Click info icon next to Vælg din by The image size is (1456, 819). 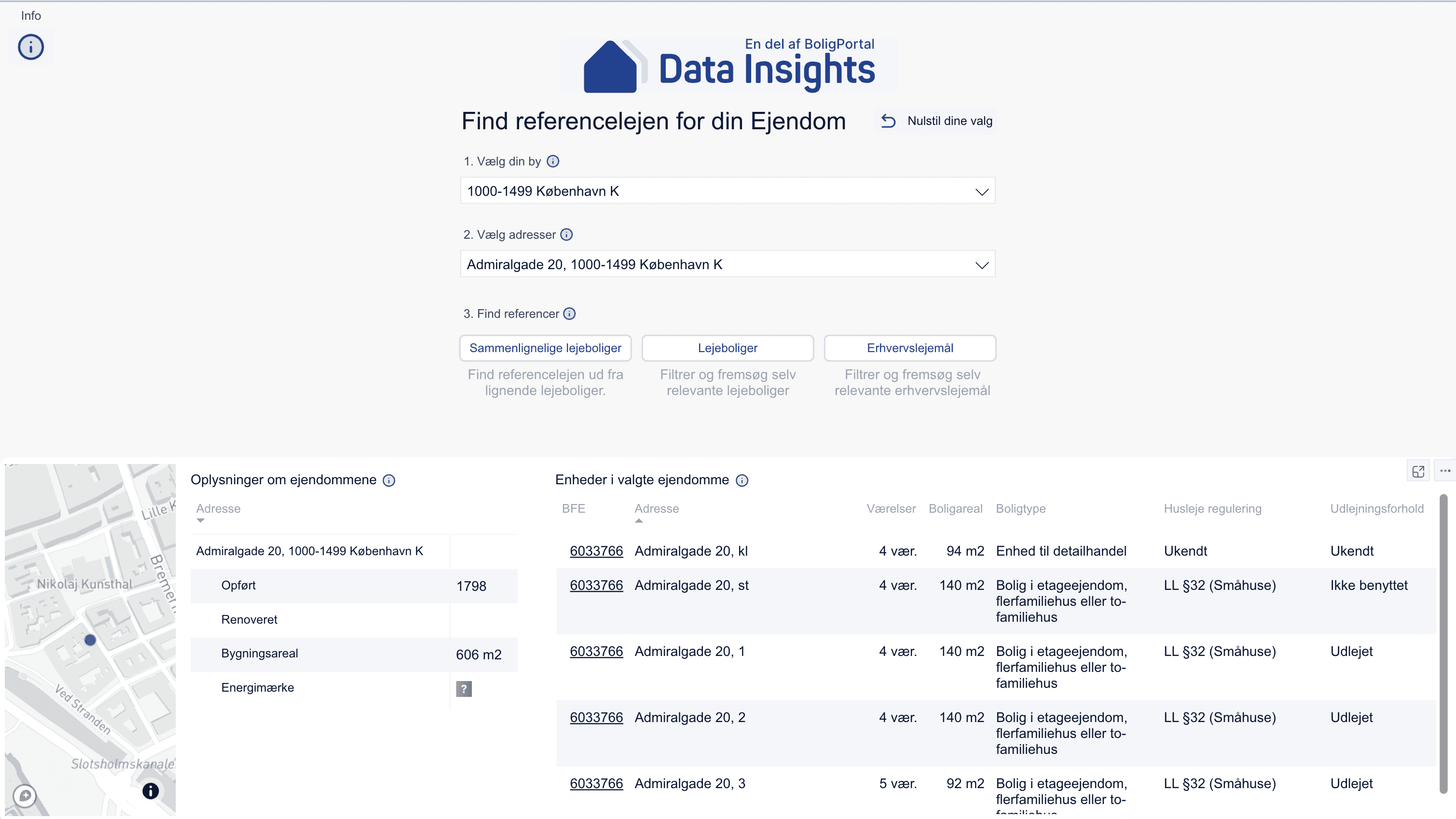[x=553, y=162]
